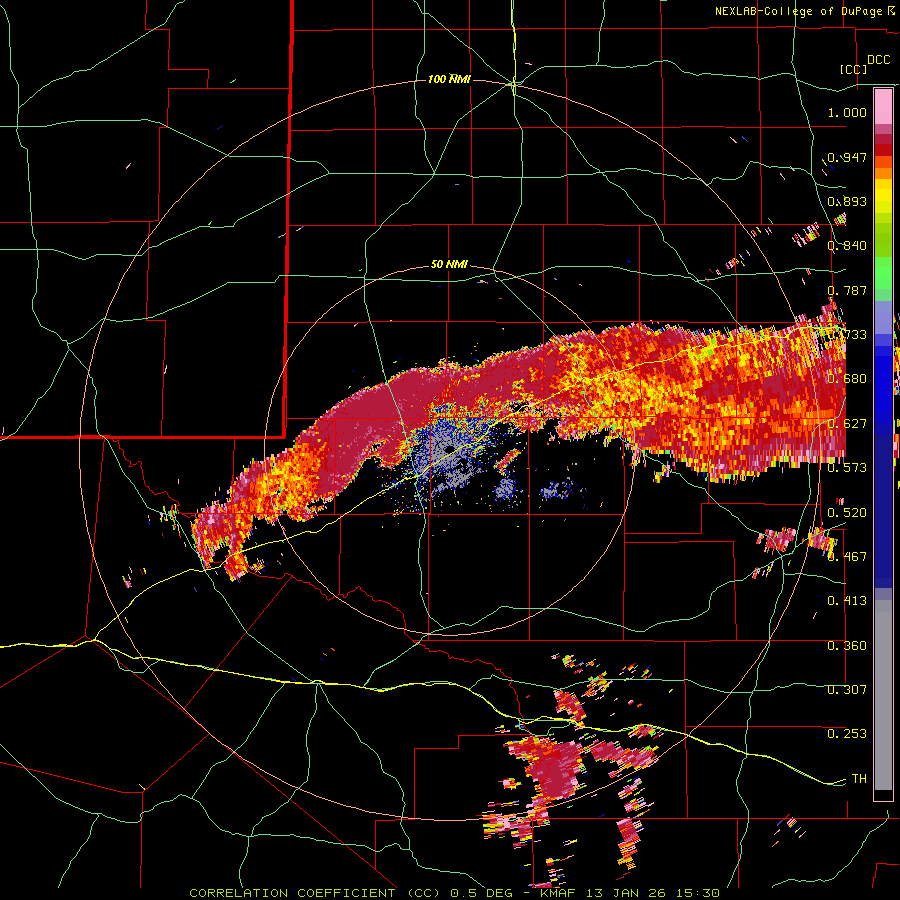Click the 0.520 scale value
Screen dimensions: 900x900
click(x=847, y=513)
